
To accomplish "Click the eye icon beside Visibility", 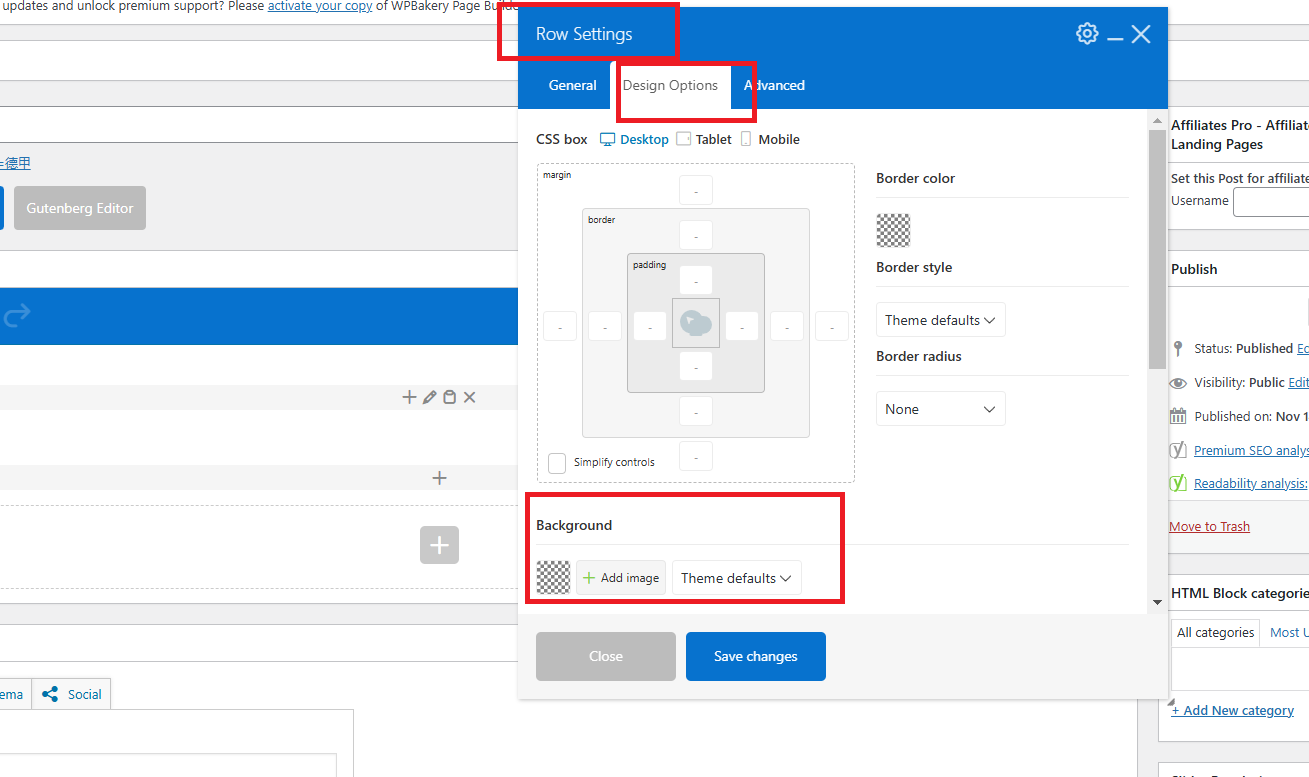I will coord(1178,383).
